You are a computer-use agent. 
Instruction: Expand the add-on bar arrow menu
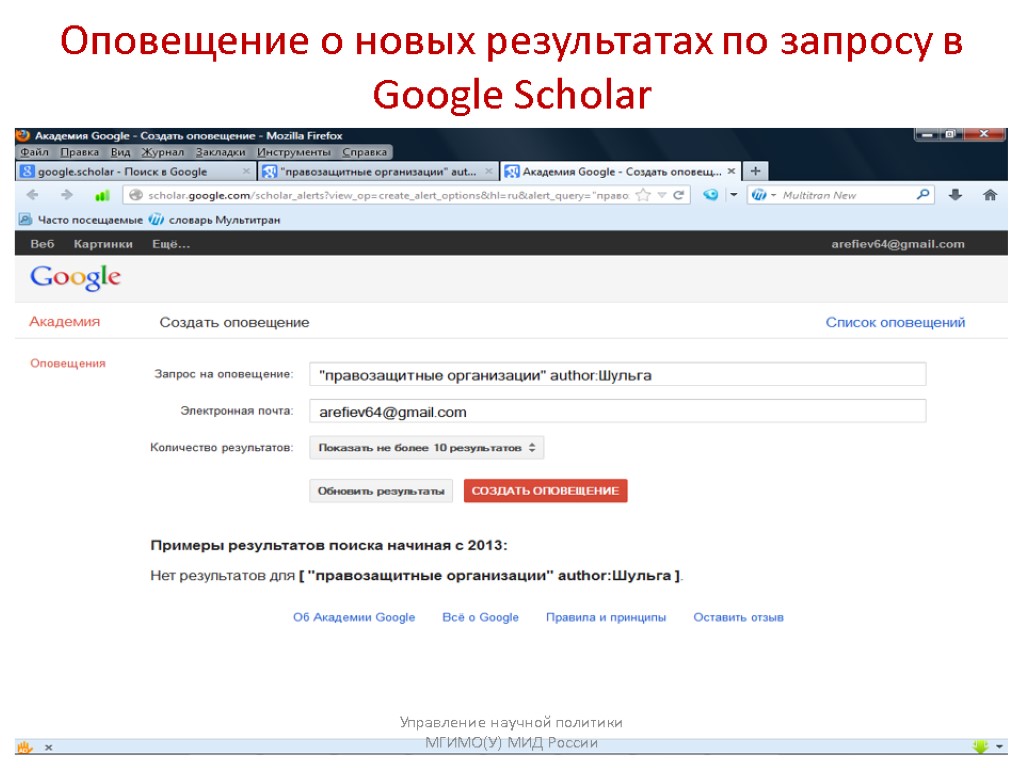click(x=999, y=746)
